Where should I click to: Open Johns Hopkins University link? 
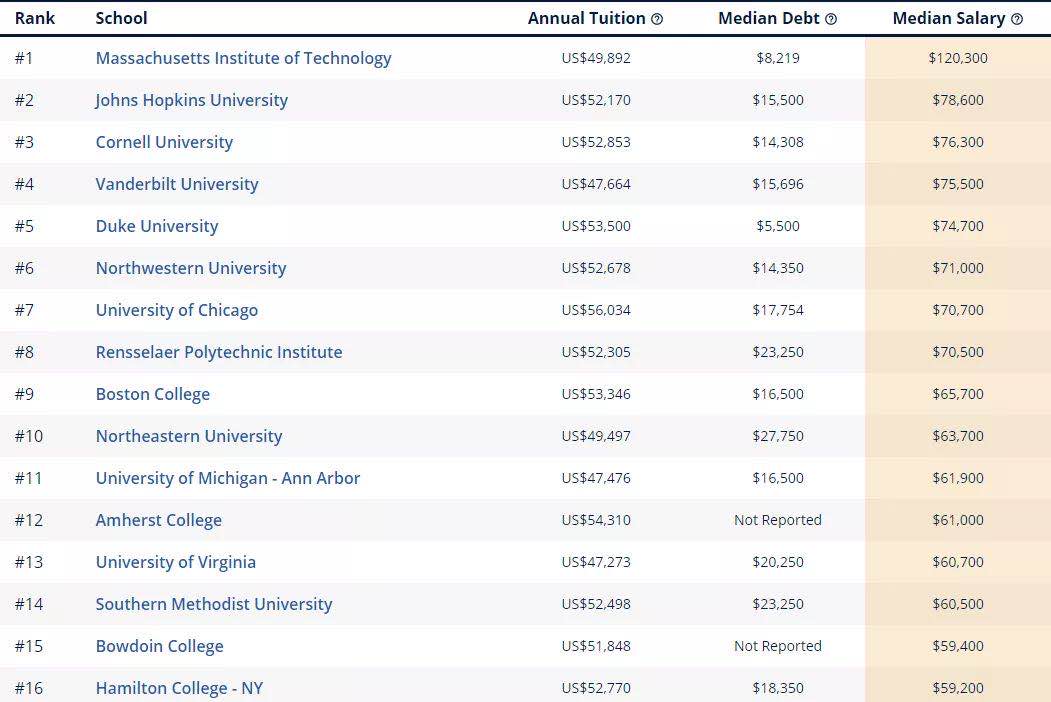[192, 100]
